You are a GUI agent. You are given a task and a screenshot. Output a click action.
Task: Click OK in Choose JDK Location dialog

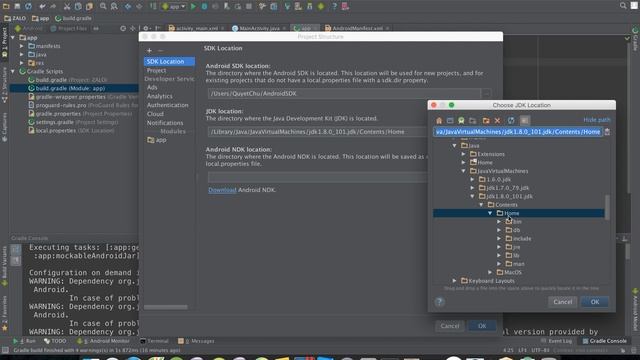tap(595, 302)
